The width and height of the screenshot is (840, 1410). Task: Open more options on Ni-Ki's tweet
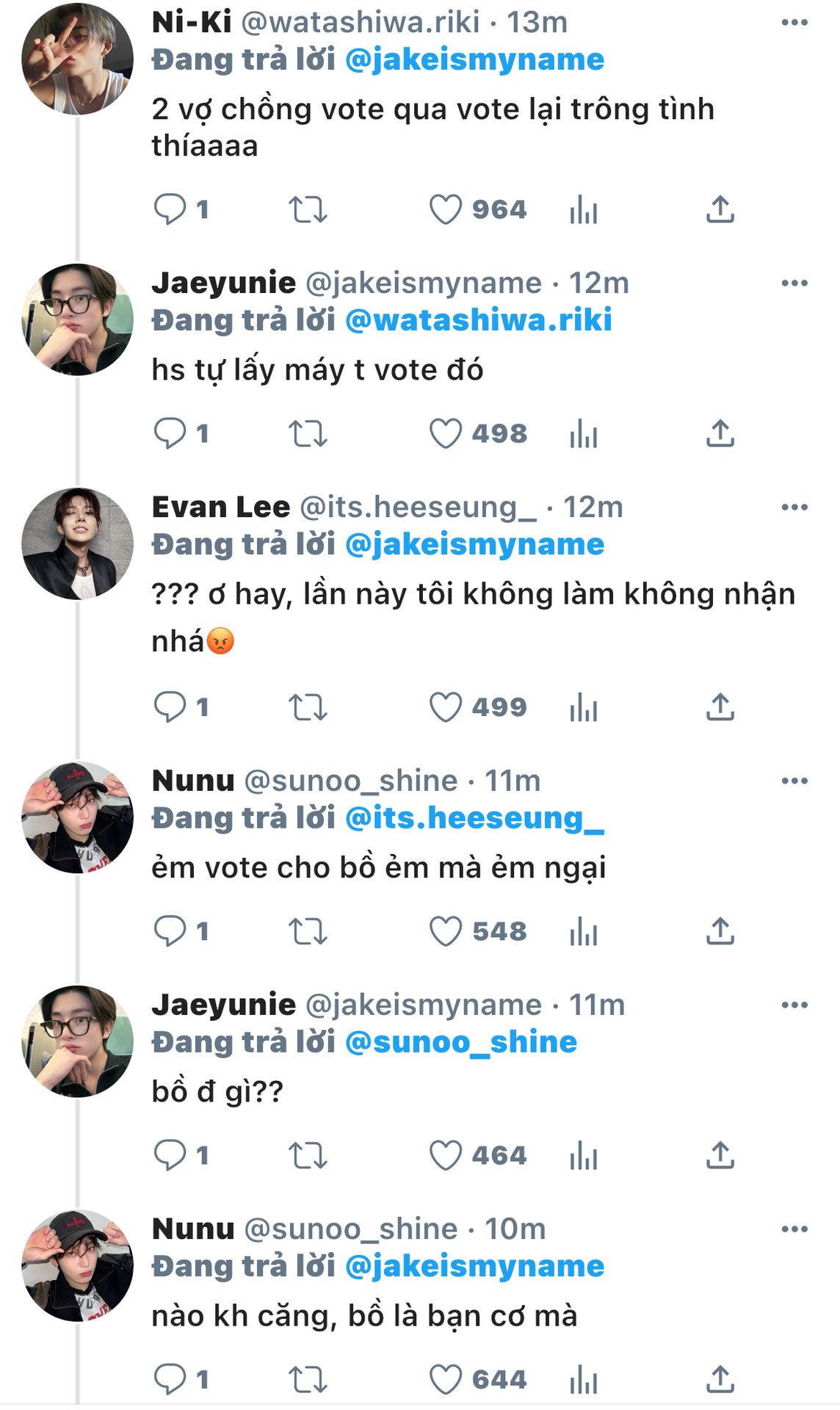[x=794, y=23]
